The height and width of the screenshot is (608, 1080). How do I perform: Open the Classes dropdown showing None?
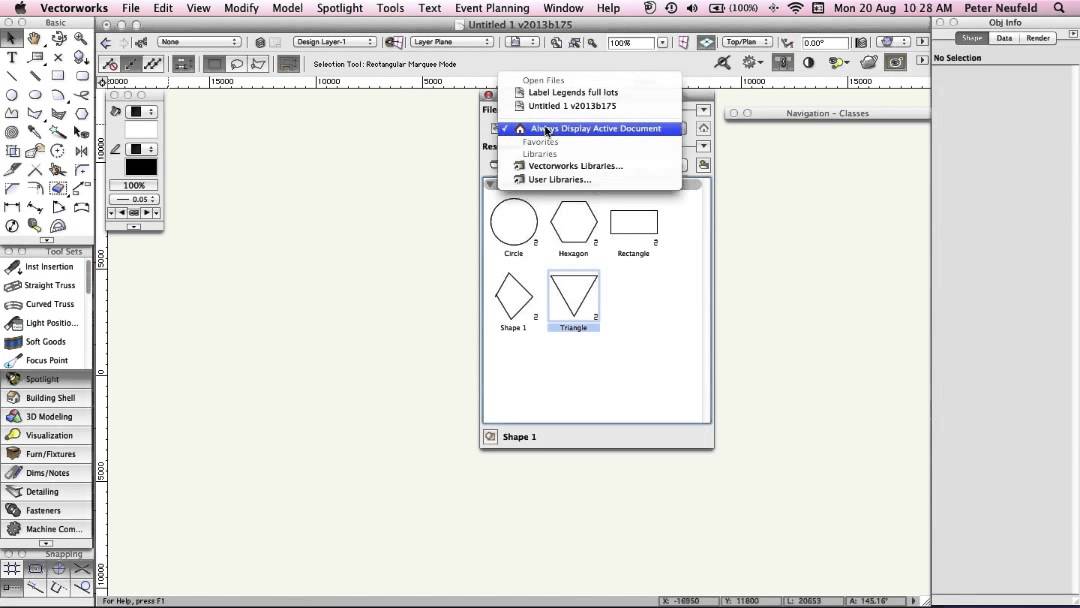point(199,42)
